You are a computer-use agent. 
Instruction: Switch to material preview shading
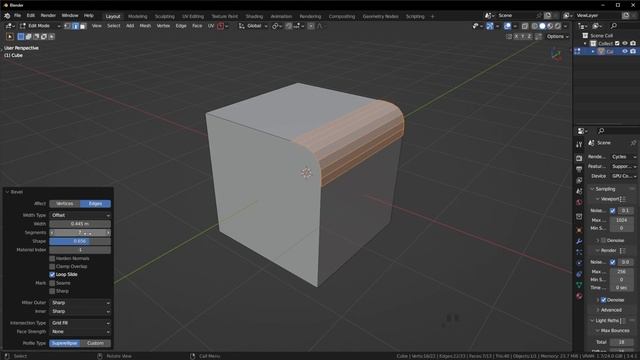point(550,26)
